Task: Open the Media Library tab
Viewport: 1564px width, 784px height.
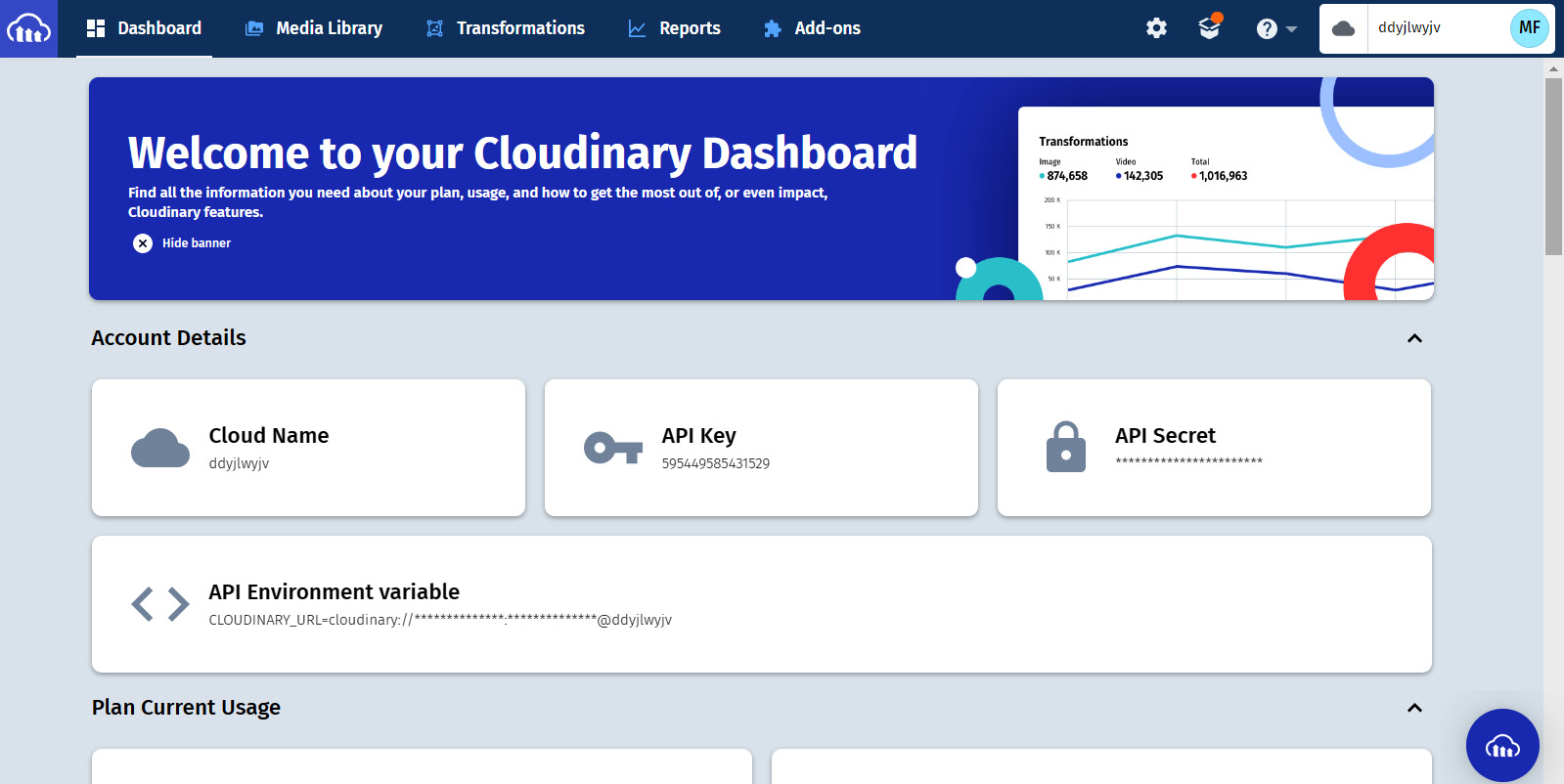Action: [x=313, y=28]
